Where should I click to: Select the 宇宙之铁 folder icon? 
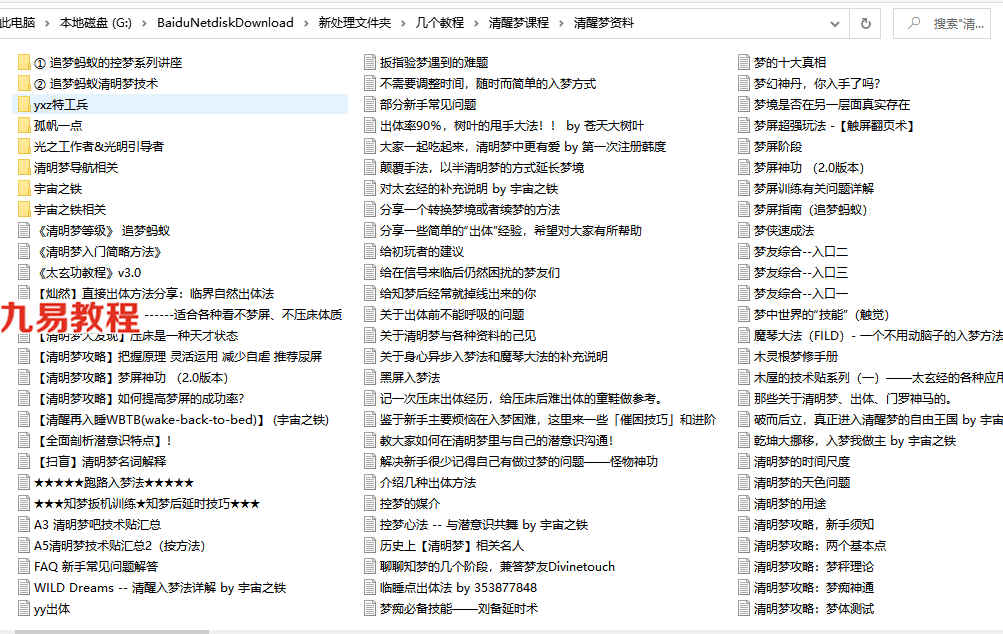(24, 189)
